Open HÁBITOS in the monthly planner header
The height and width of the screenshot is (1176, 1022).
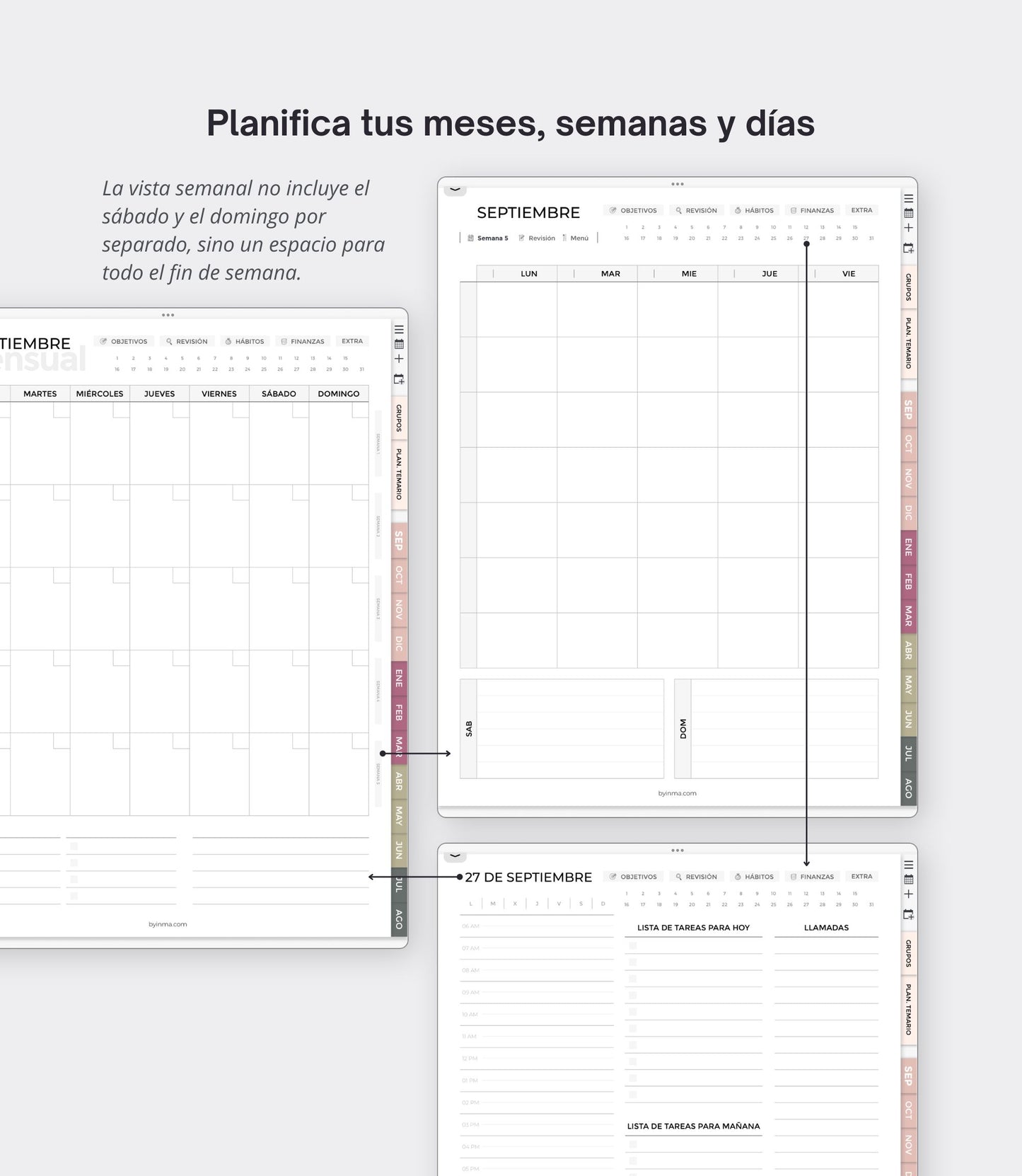point(245,342)
